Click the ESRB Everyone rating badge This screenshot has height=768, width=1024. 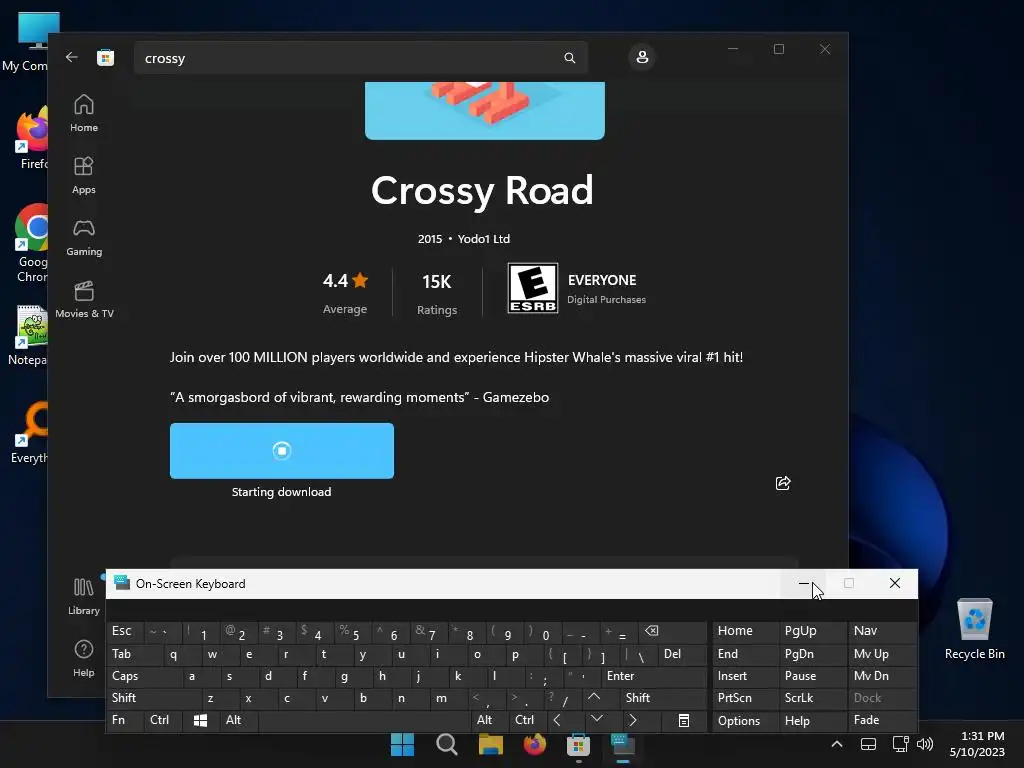click(533, 288)
